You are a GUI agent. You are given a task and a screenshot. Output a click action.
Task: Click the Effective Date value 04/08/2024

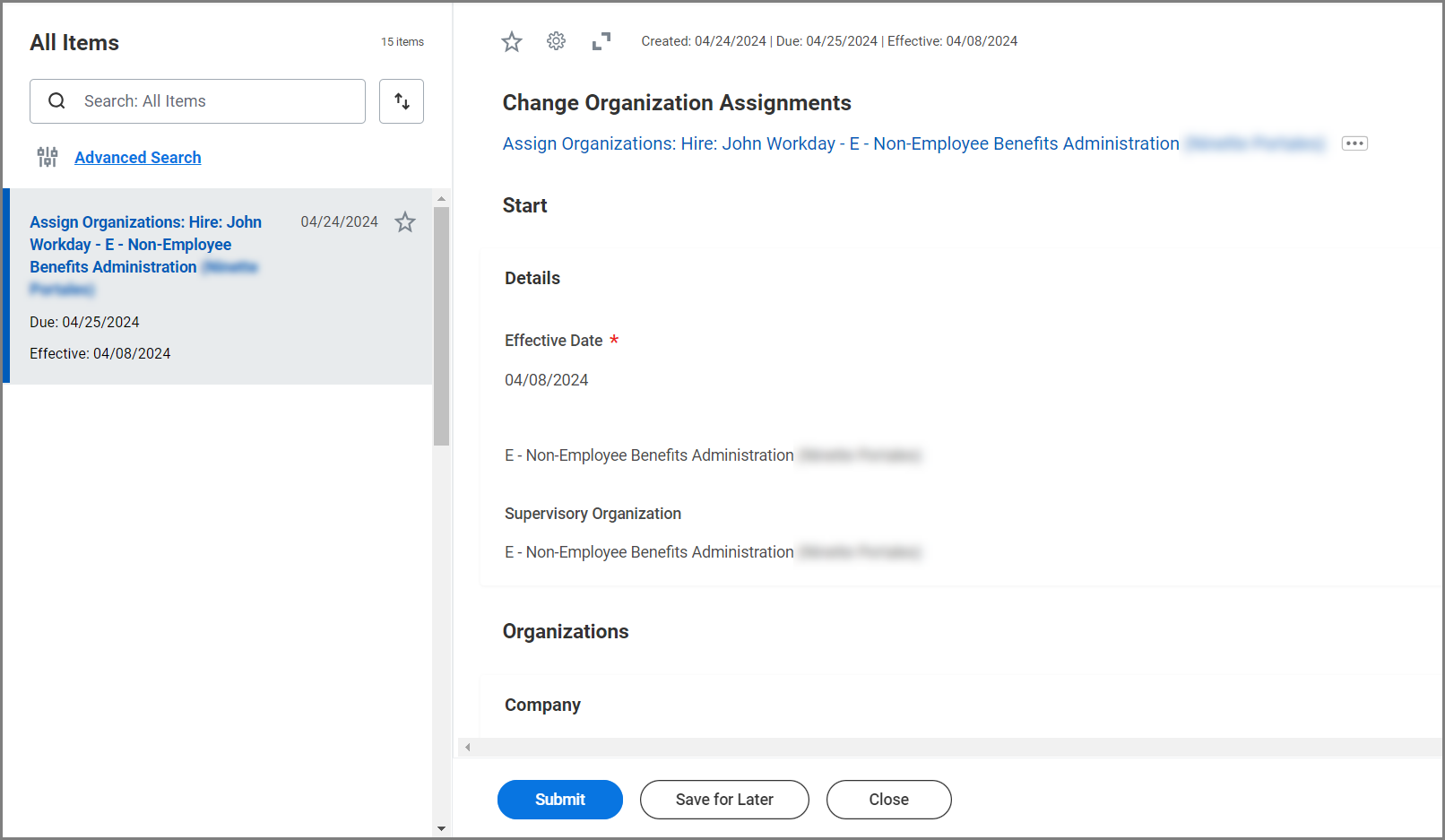click(547, 380)
